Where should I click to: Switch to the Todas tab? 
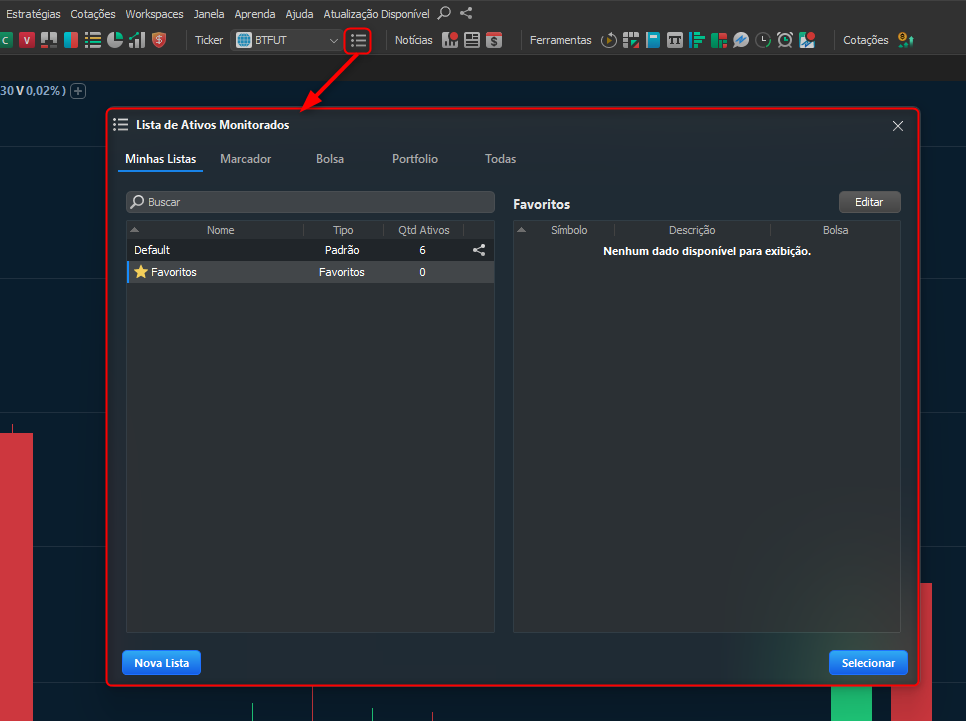(x=500, y=159)
